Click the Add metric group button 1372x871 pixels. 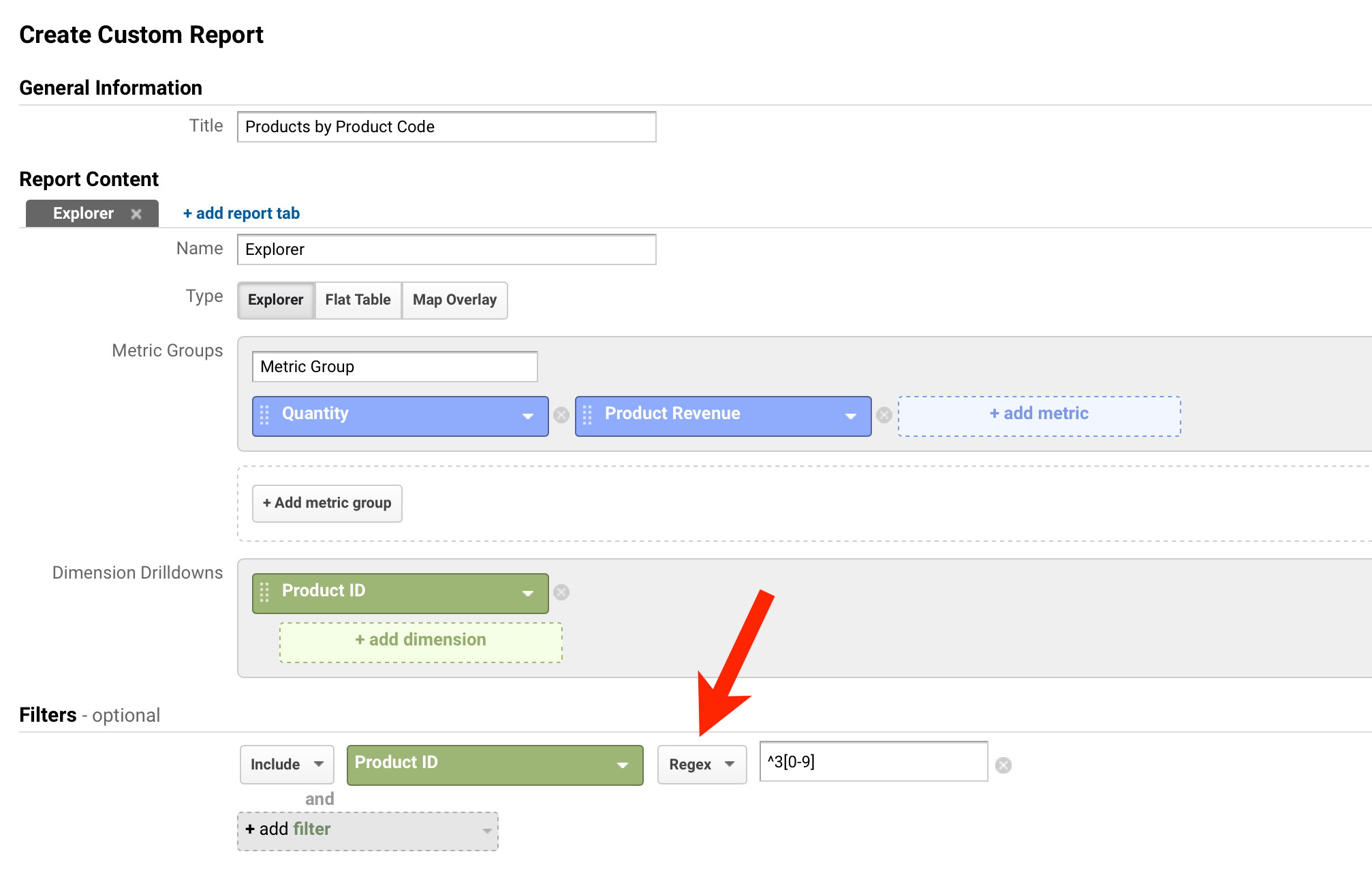(326, 503)
